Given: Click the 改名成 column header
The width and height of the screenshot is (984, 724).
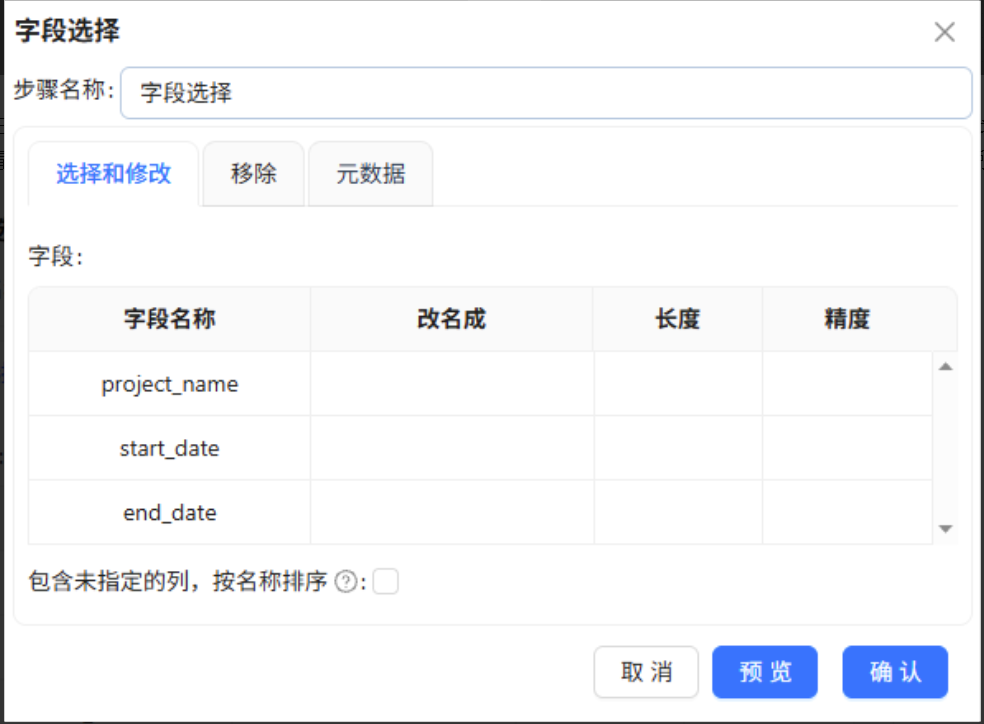Looking at the screenshot, I should 452,319.
